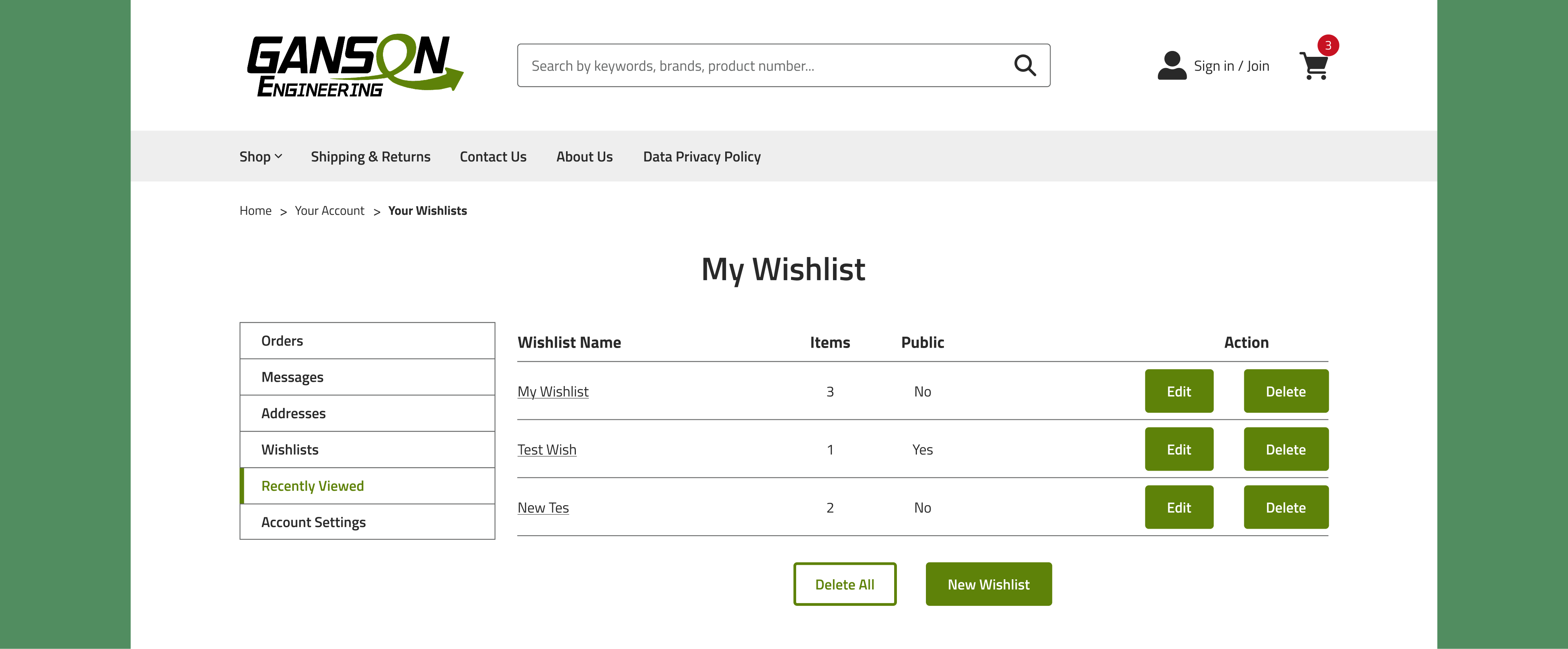
Task: Create a New Wishlist
Action: (989, 584)
